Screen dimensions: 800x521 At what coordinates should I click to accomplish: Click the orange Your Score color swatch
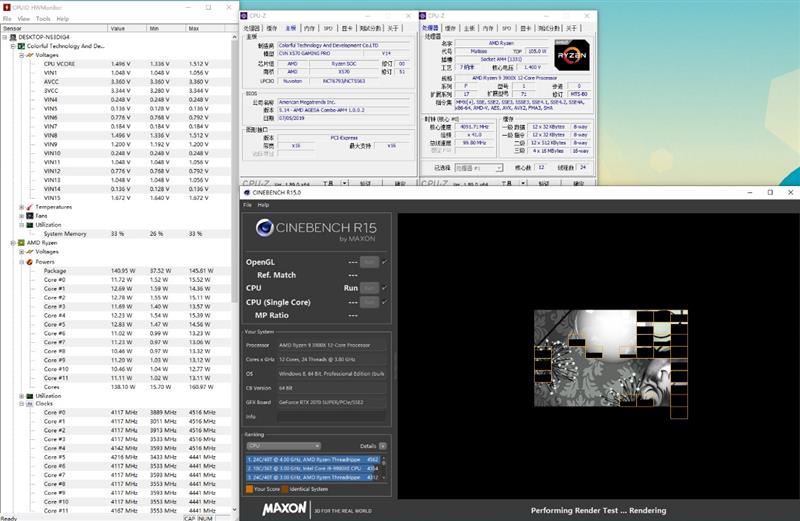249,489
